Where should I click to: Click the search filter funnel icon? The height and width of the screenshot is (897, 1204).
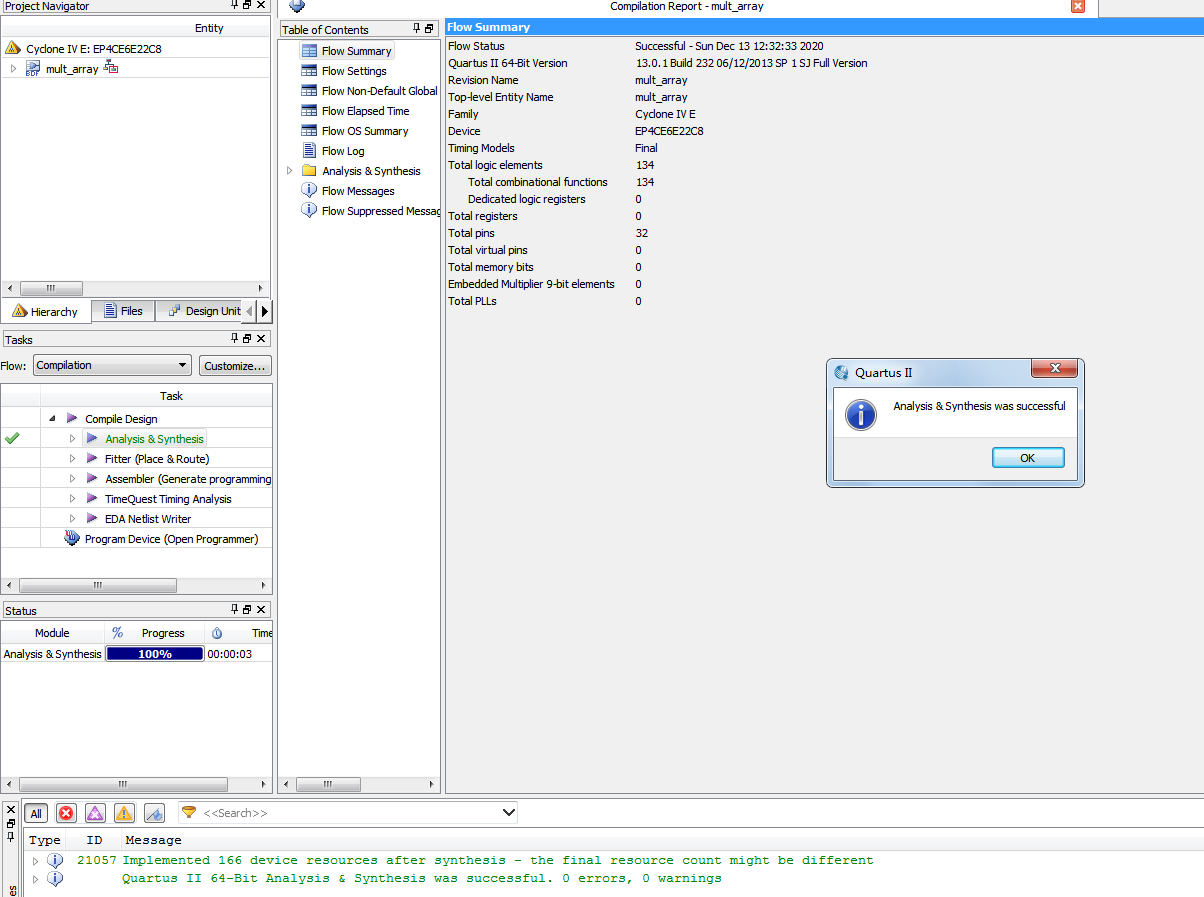pyautogui.click(x=189, y=812)
